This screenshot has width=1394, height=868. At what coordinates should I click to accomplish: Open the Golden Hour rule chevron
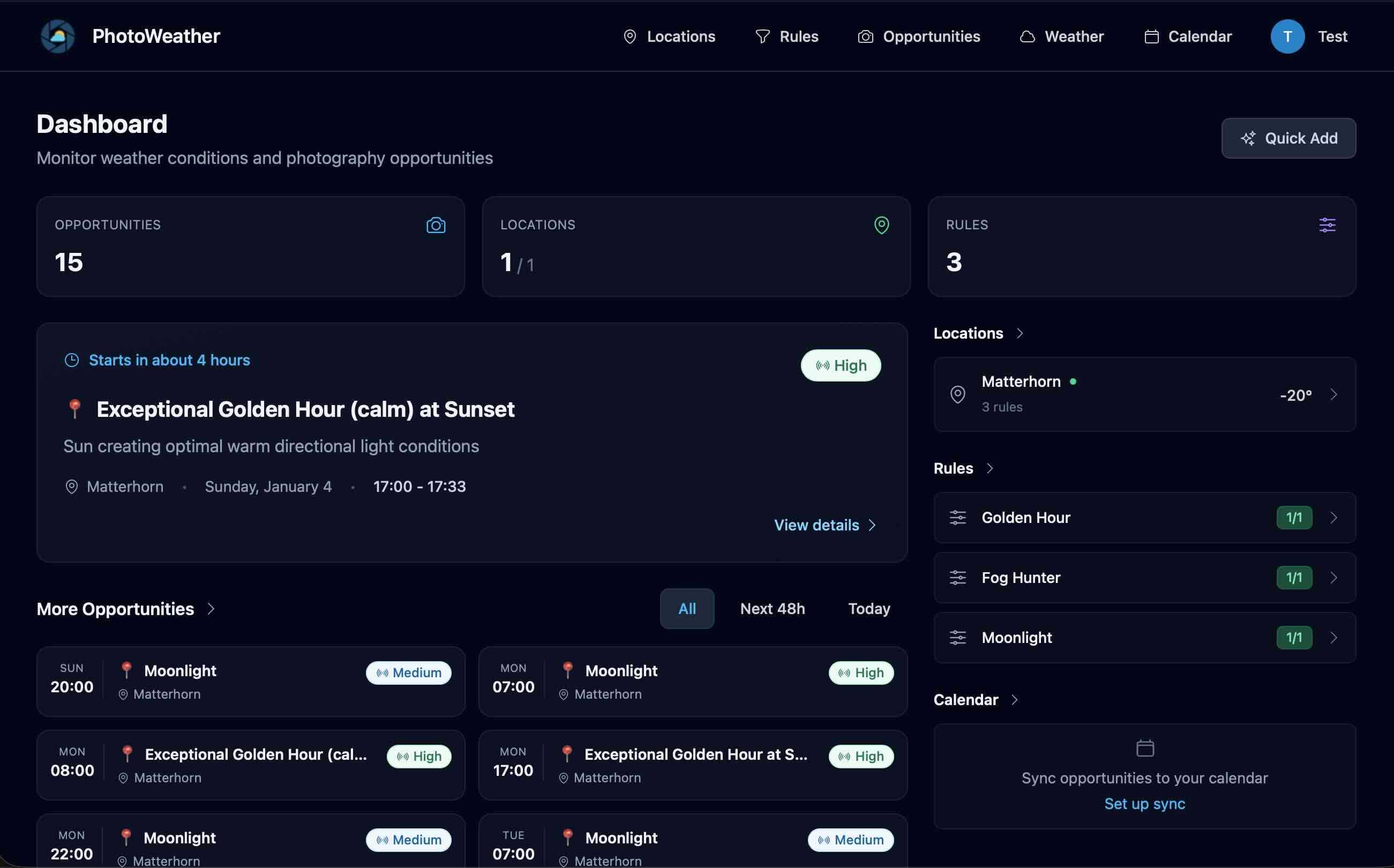pos(1333,518)
